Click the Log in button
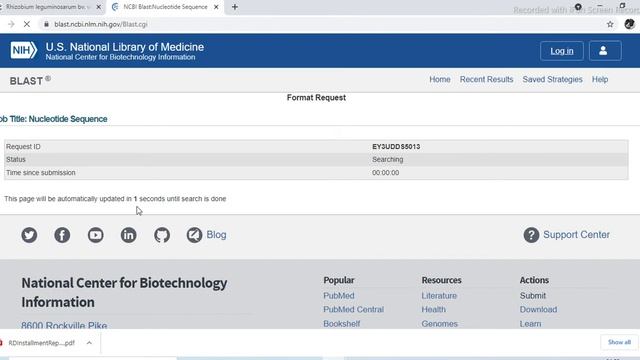 coord(562,51)
